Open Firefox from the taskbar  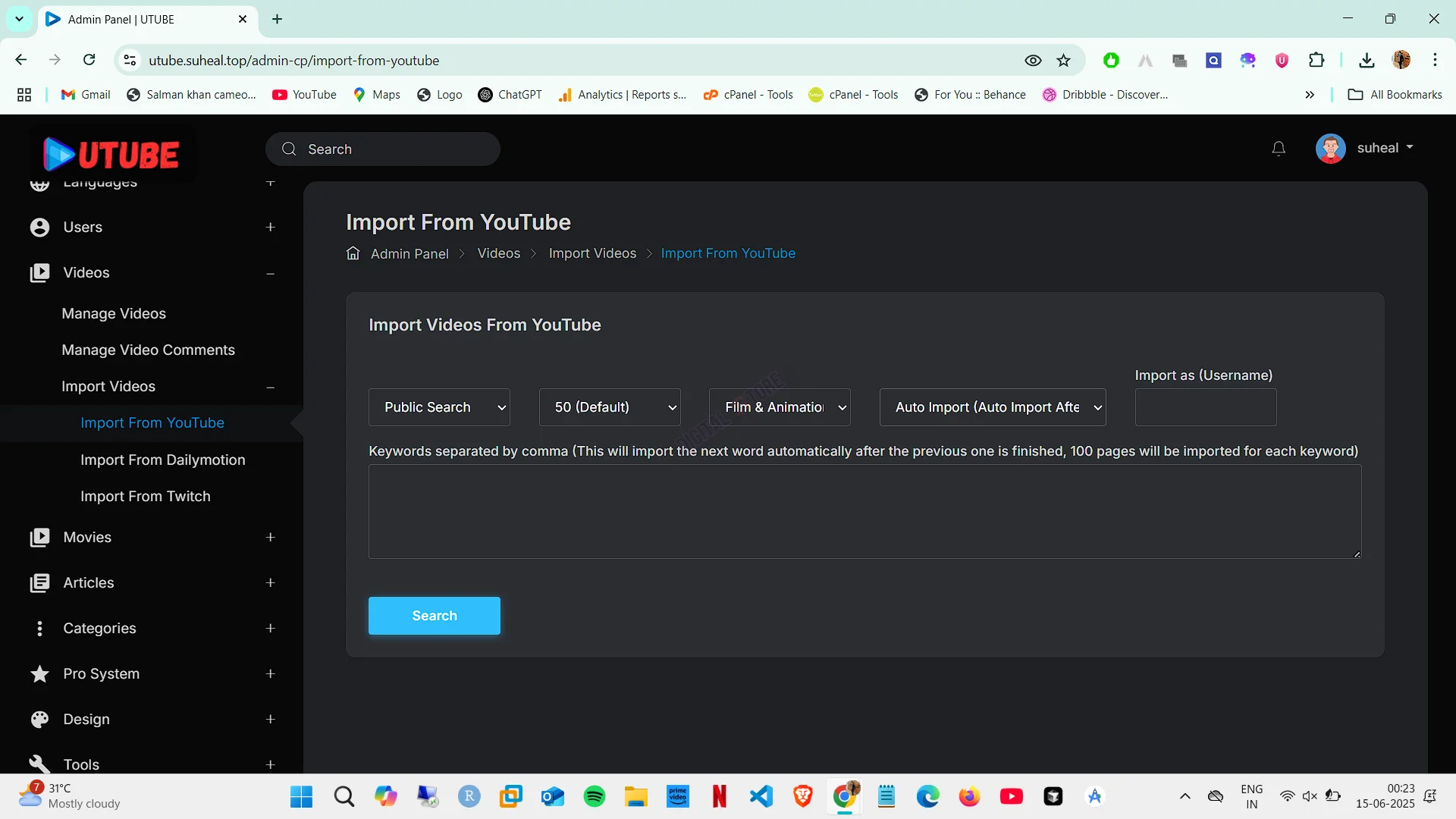pyautogui.click(x=970, y=796)
